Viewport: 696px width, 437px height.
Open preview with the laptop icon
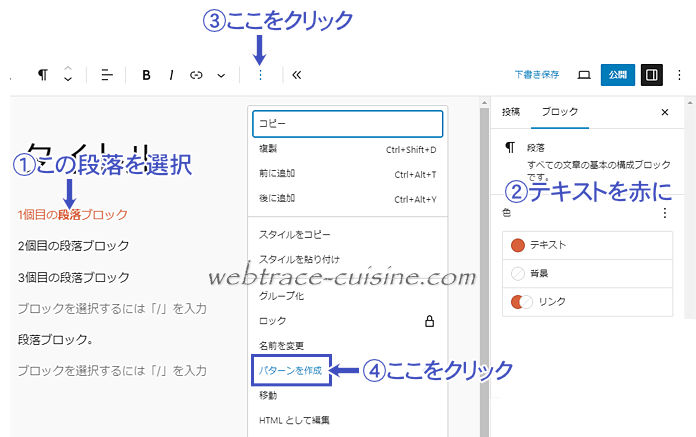coord(584,75)
